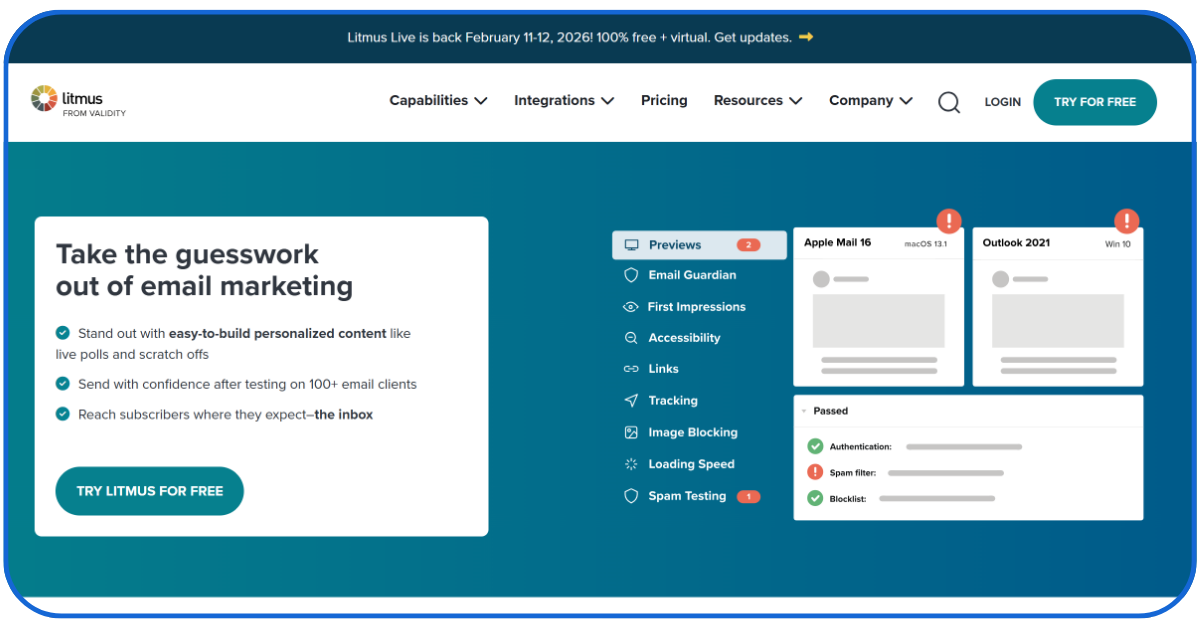Click the red 2 badge on Previews
This screenshot has width=1200, height=628.
point(749,245)
